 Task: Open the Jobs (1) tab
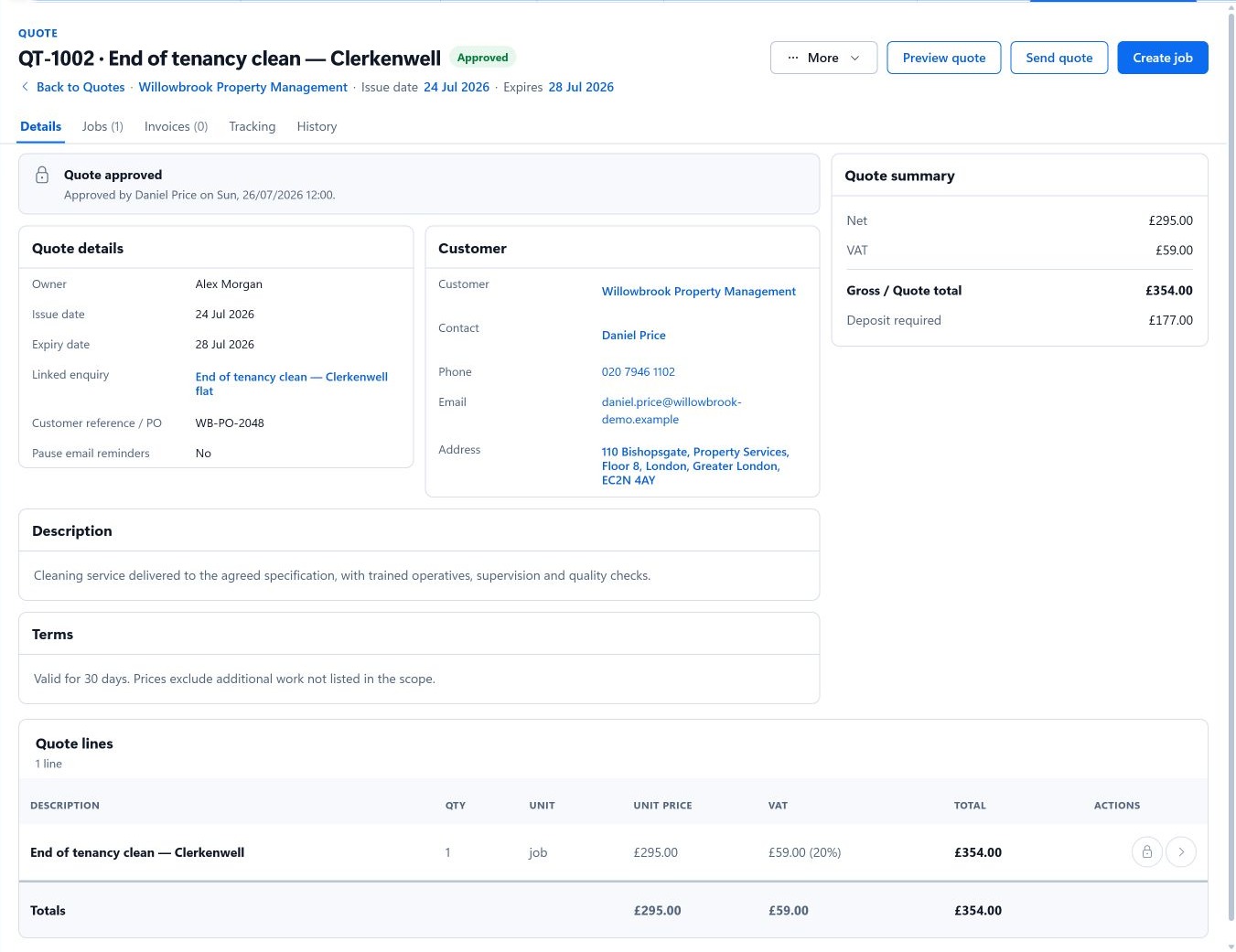(x=102, y=126)
